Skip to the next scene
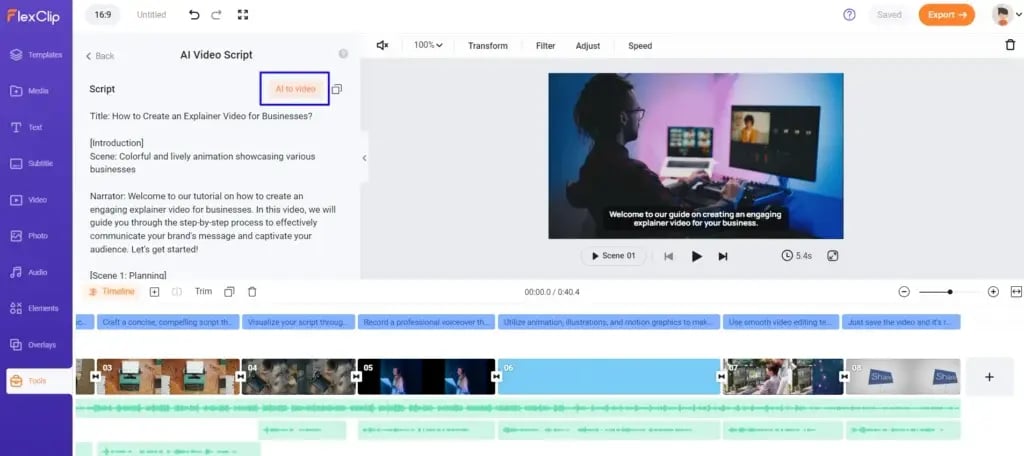 point(723,256)
